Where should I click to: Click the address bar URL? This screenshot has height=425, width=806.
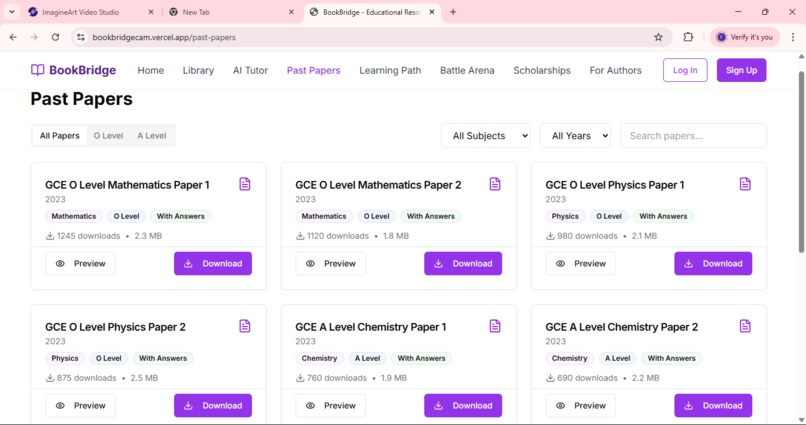click(x=164, y=37)
